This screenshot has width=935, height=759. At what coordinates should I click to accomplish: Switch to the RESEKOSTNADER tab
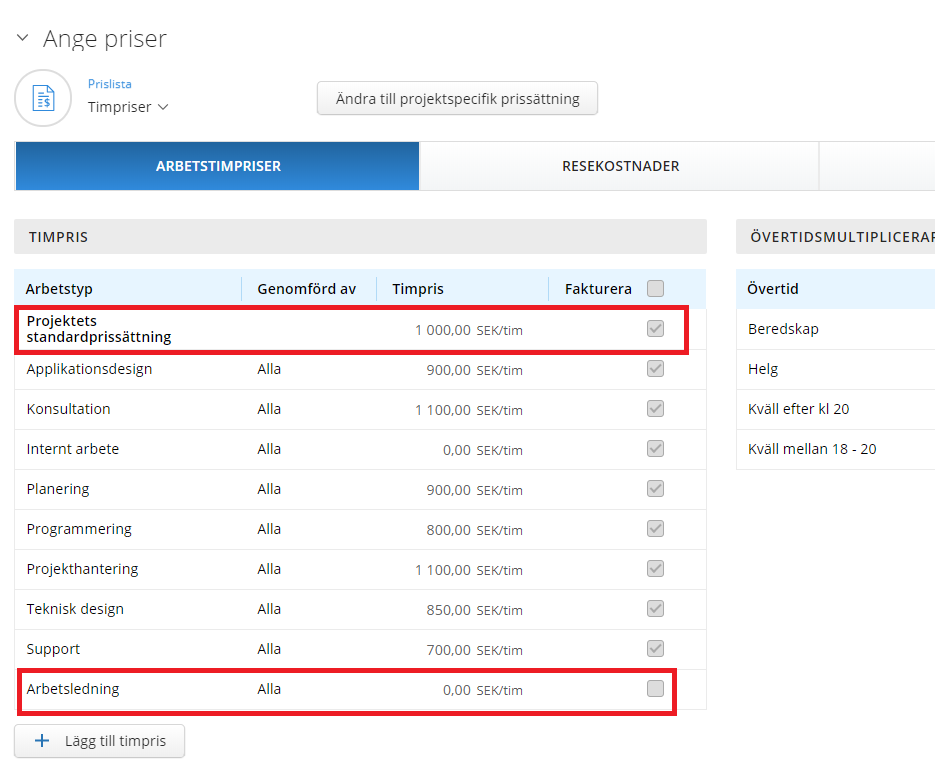point(620,166)
